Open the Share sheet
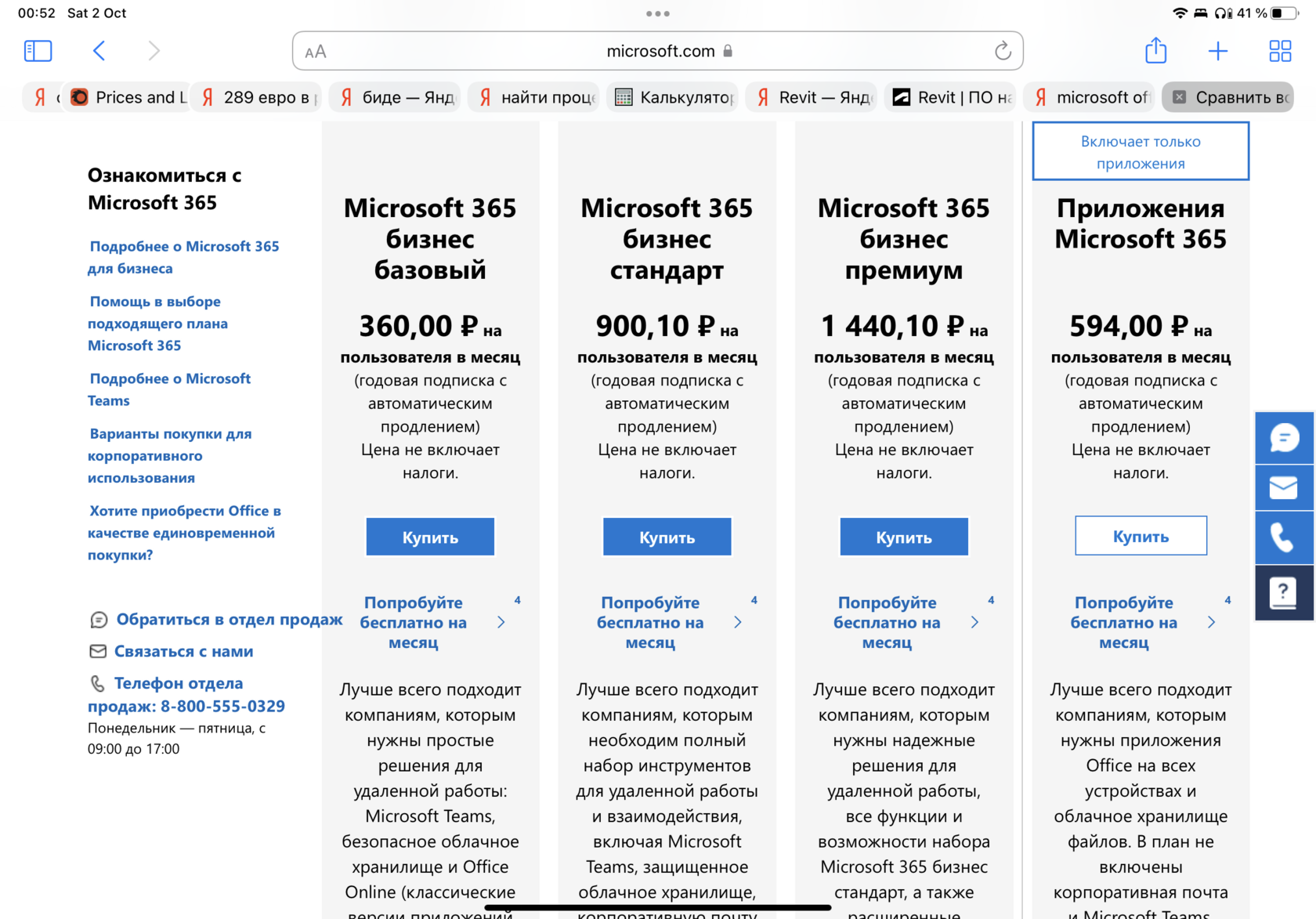Viewport: 1316px width, 919px height. [x=1155, y=51]
